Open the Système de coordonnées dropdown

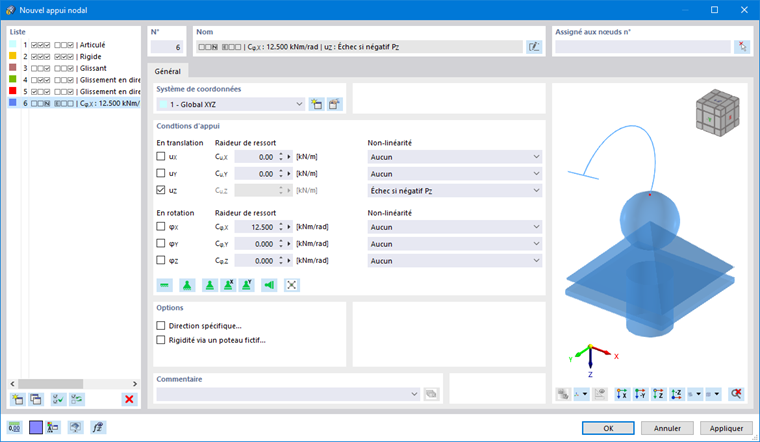coord(231,104)
